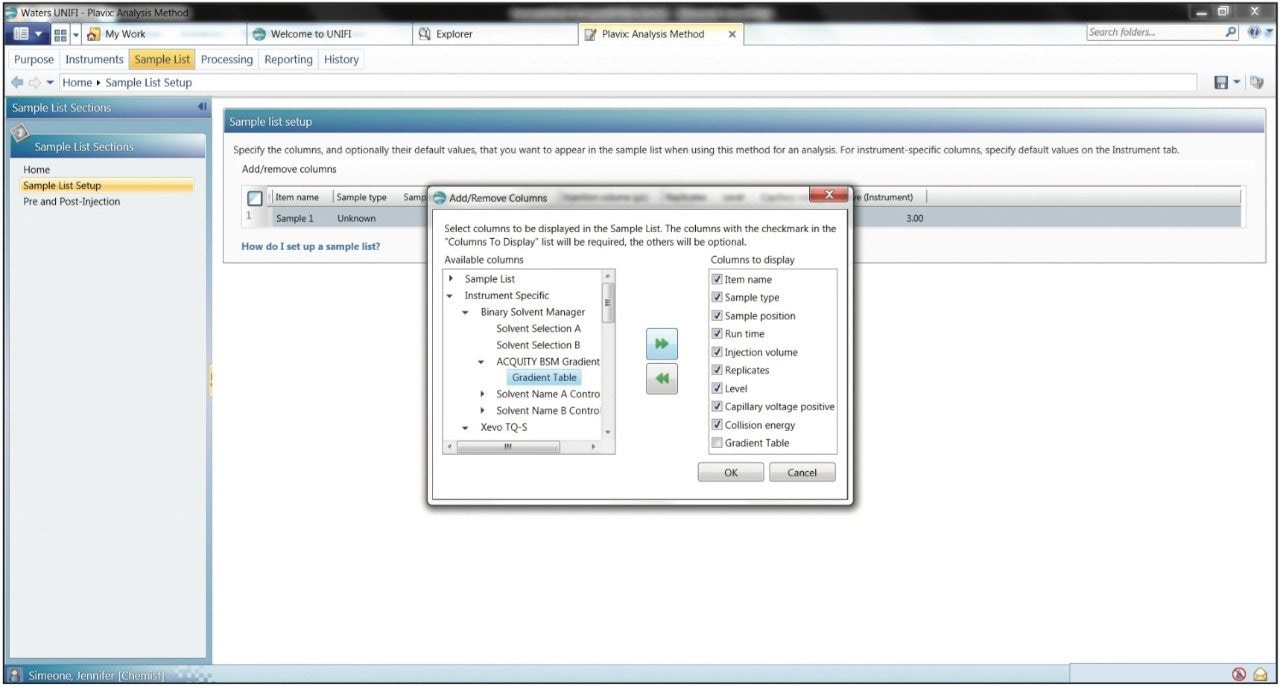Image resolution: width=1280 pixels, height=687 pixels.
Task: Collapse the Instrument Specific node
Action: coord(451,296)
